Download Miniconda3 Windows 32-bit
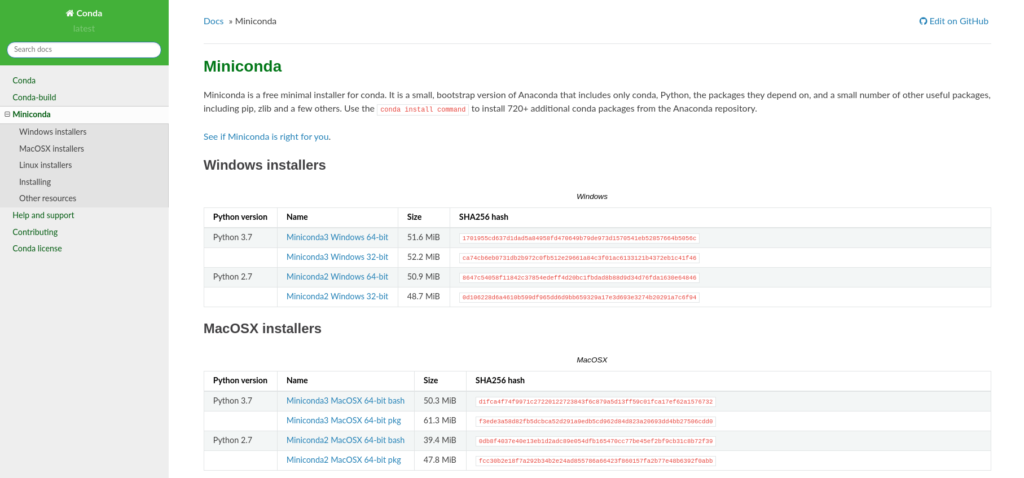 [337, 257]
